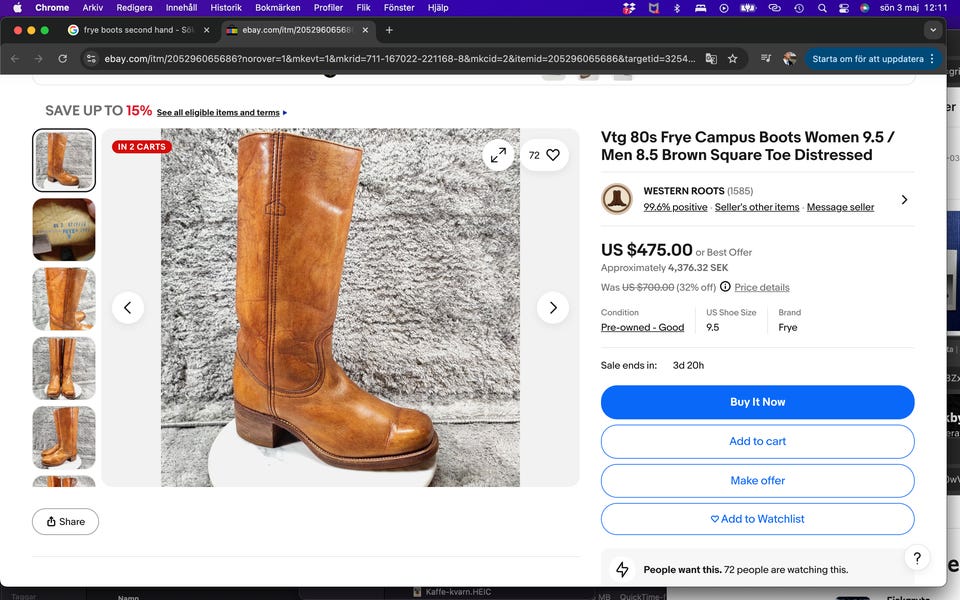Open the media control icon in toolbar
The width and height of the screenshot is (960, 600).
click(x=765, y=59)
